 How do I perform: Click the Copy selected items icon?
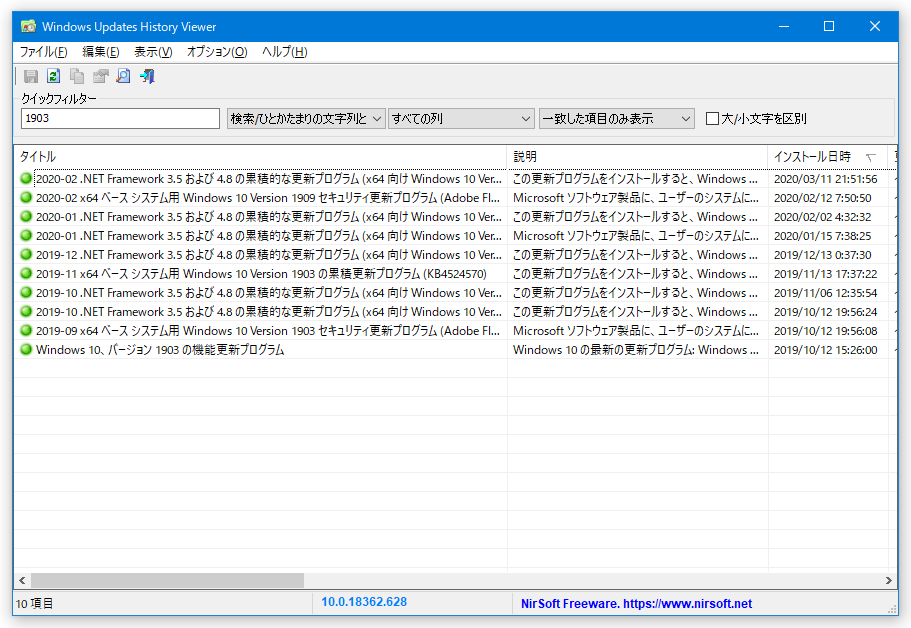point(77,76)
